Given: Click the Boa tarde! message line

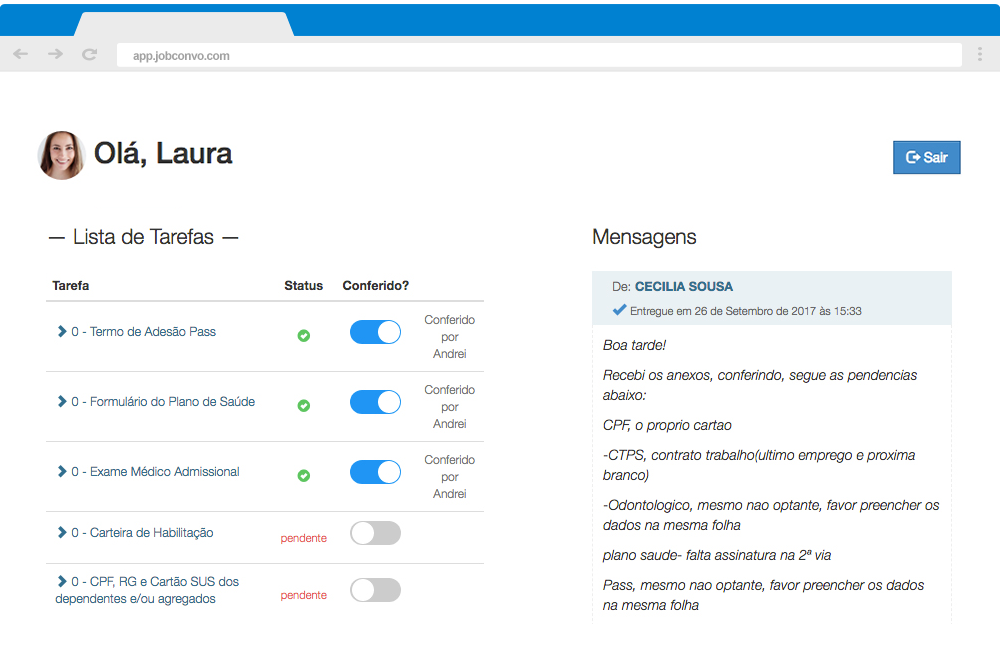Looking at the screenshot, I should tap(635, 345).
